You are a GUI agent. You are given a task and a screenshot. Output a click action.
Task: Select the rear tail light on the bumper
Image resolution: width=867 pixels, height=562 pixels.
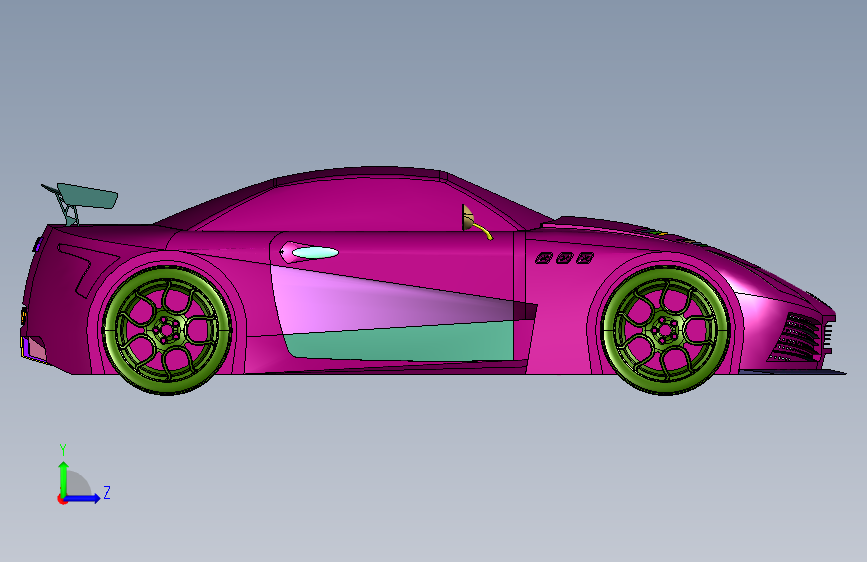click(33, 349)
